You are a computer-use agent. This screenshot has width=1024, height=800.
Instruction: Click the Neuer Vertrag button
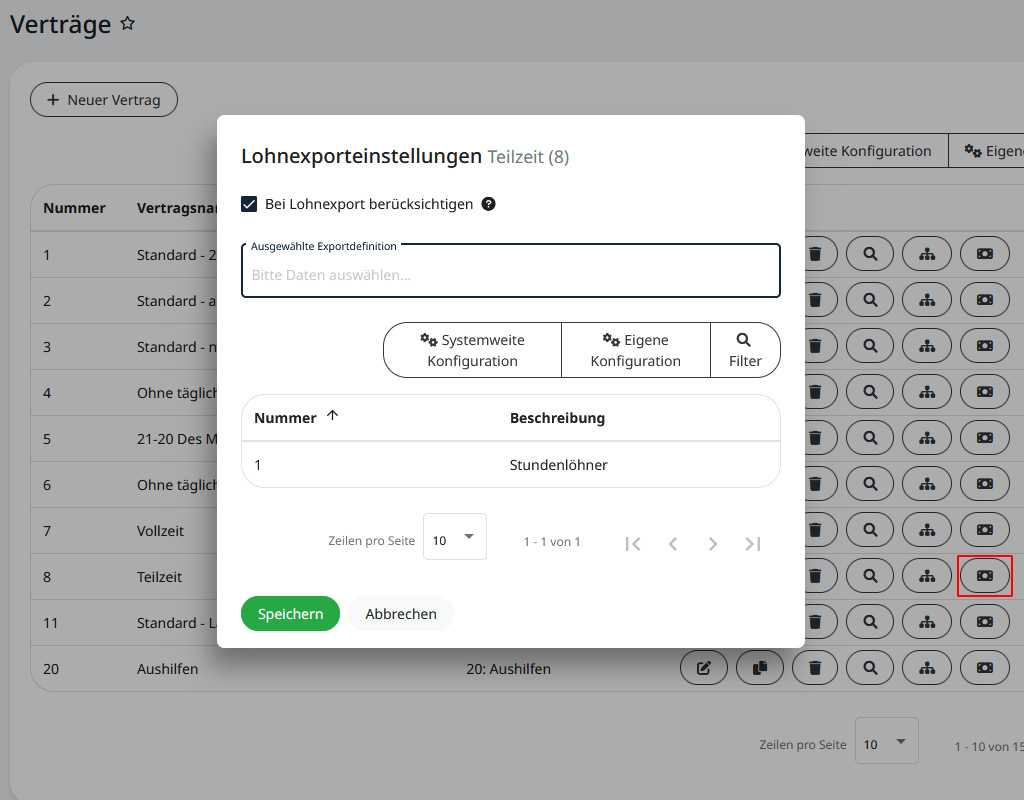[x=104, y=100]
